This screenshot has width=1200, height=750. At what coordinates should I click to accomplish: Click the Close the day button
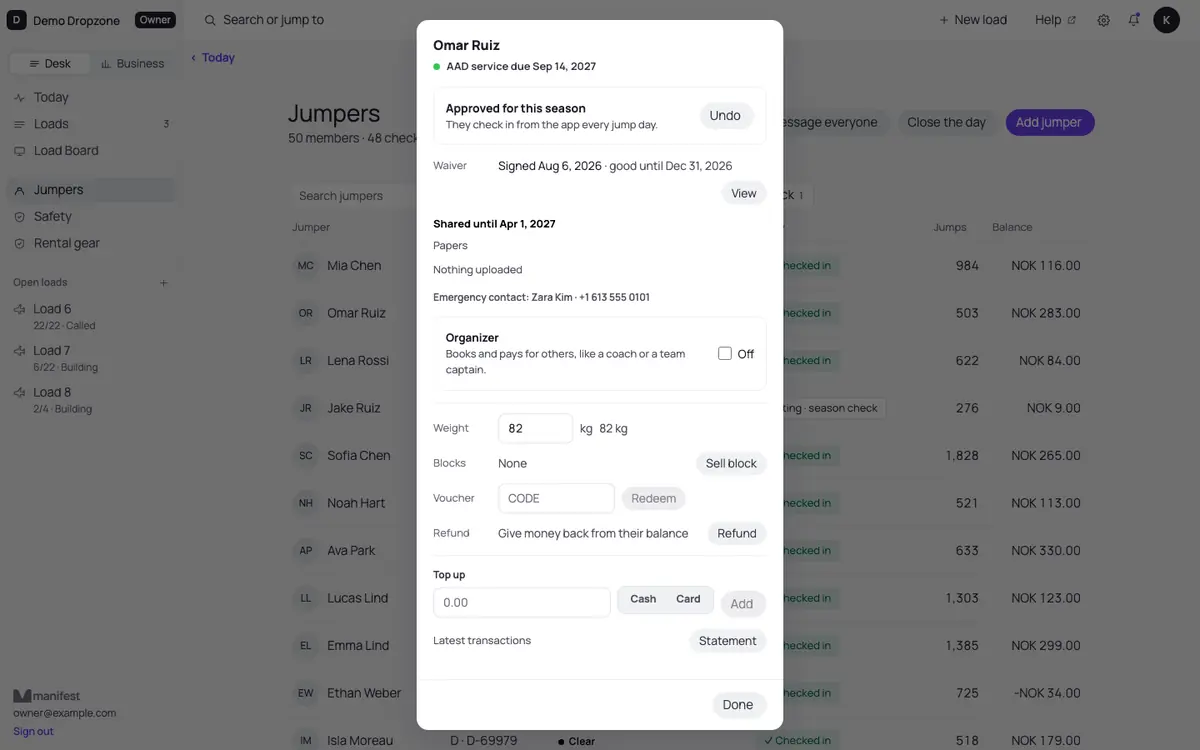[x=946, y=123]
